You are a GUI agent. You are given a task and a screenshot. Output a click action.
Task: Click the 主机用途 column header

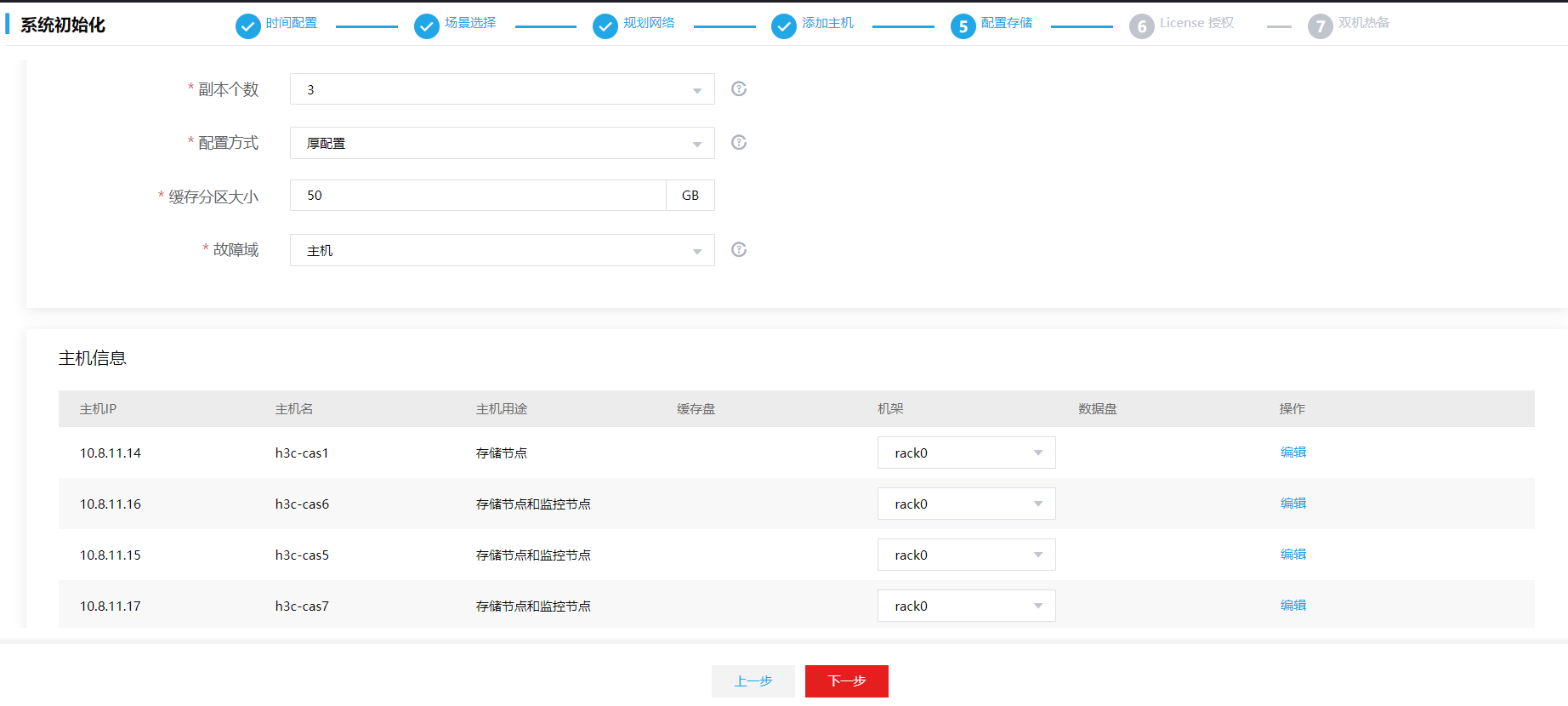502,409
